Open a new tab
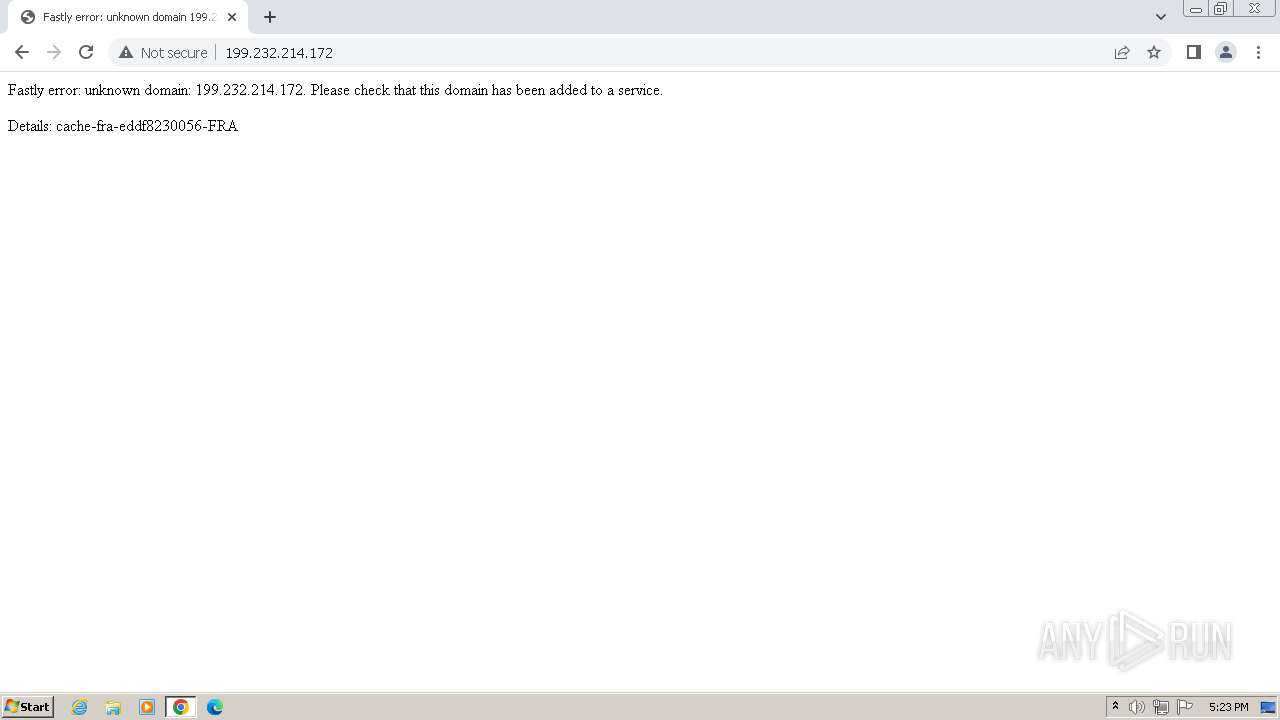This screenshot has height=720, width=1280. point(270,17)
